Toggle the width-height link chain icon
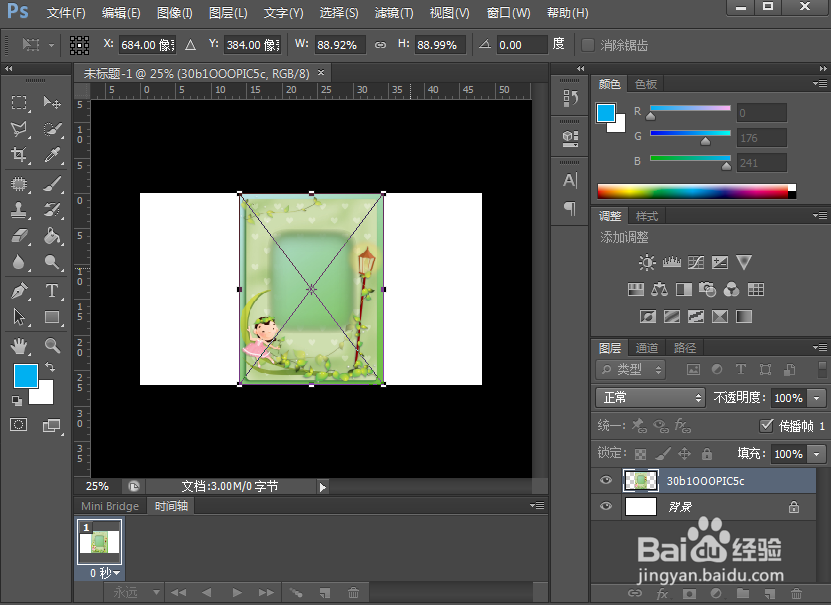 381,46
